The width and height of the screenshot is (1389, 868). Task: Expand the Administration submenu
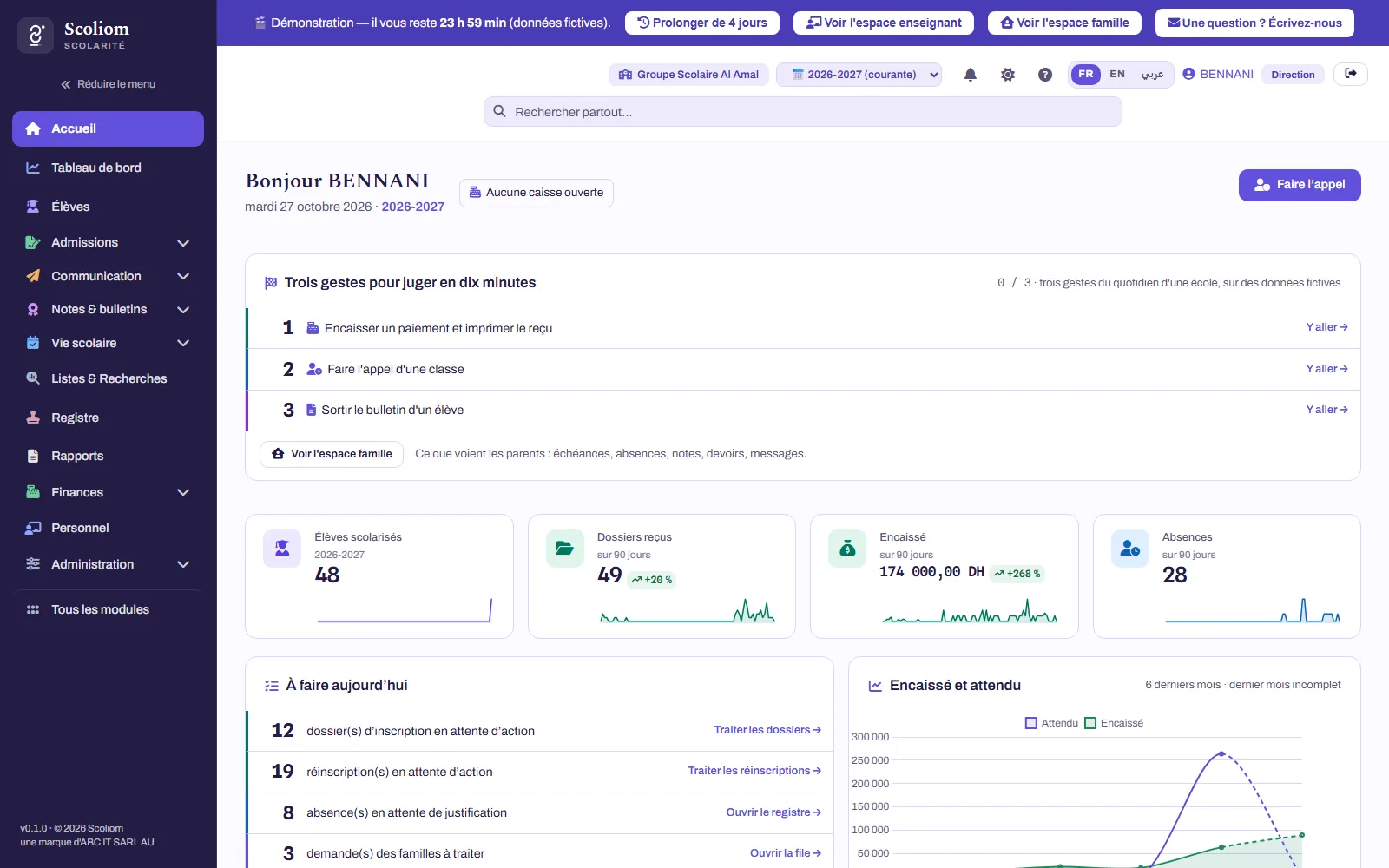click(x=183, y=564)
